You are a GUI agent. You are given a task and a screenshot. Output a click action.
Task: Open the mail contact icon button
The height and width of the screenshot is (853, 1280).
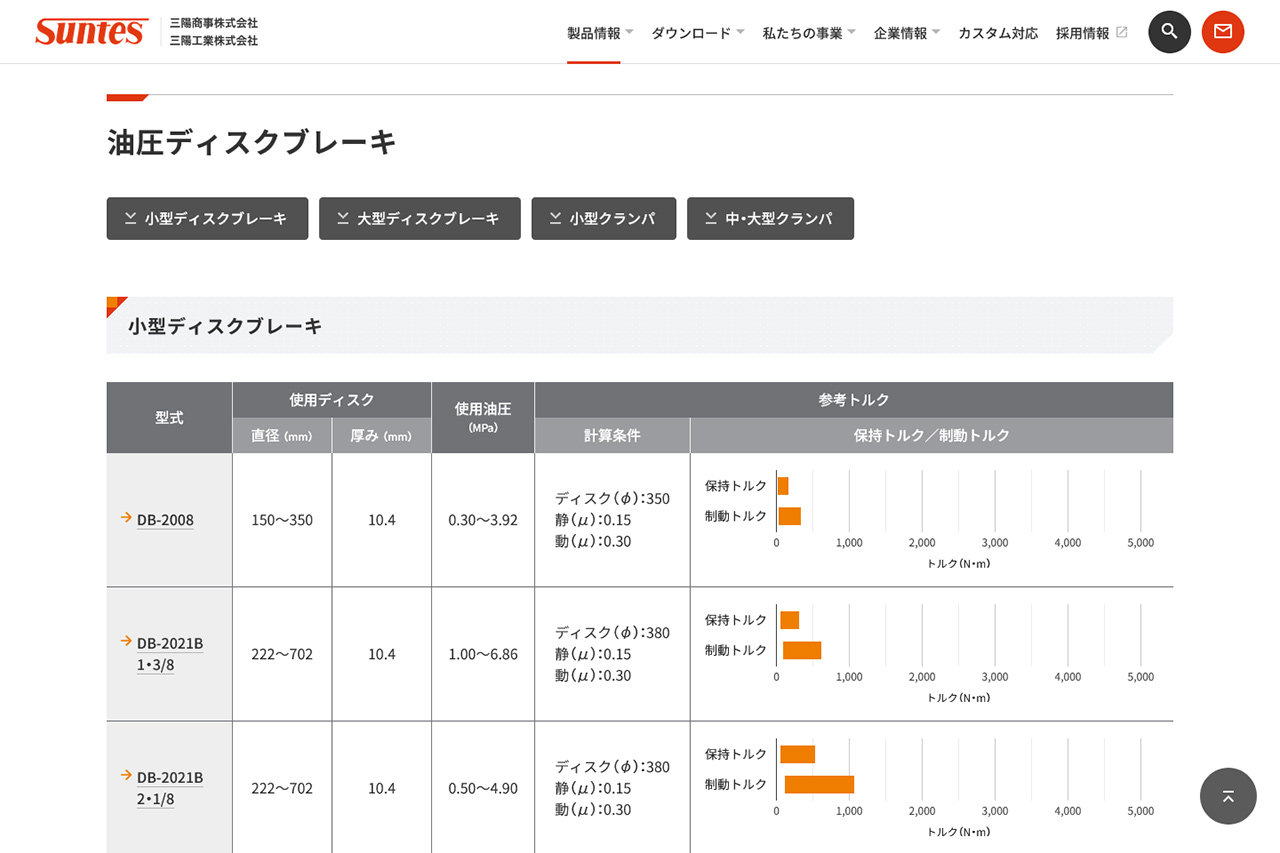[1223, 32]
